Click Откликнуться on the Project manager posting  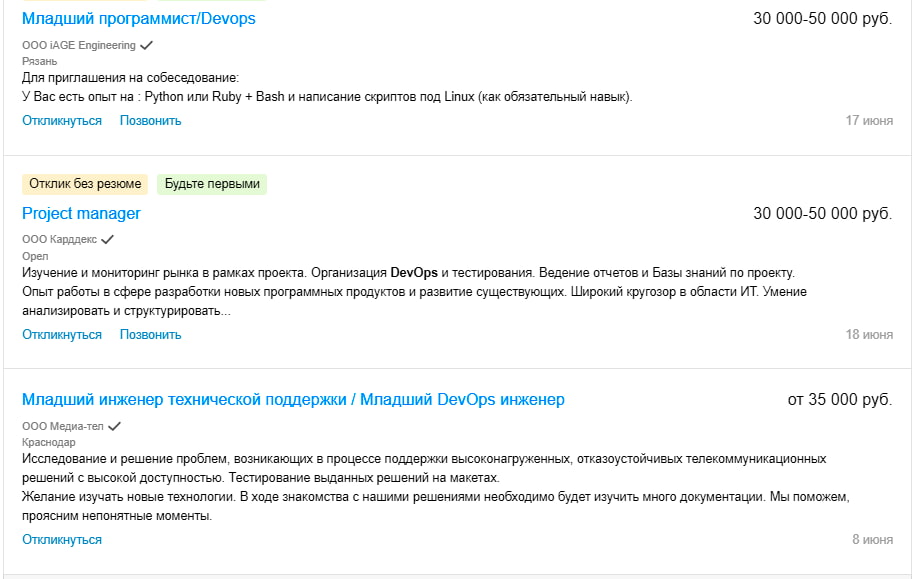61,333
